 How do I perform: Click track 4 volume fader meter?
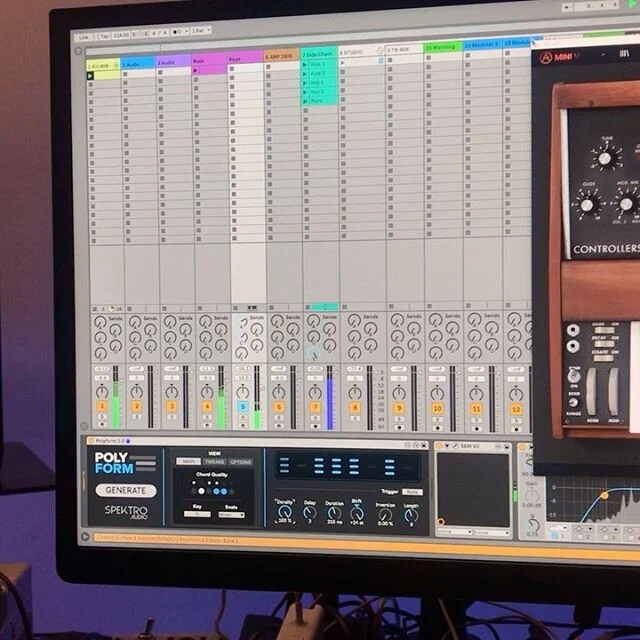[x=221, y=397]
